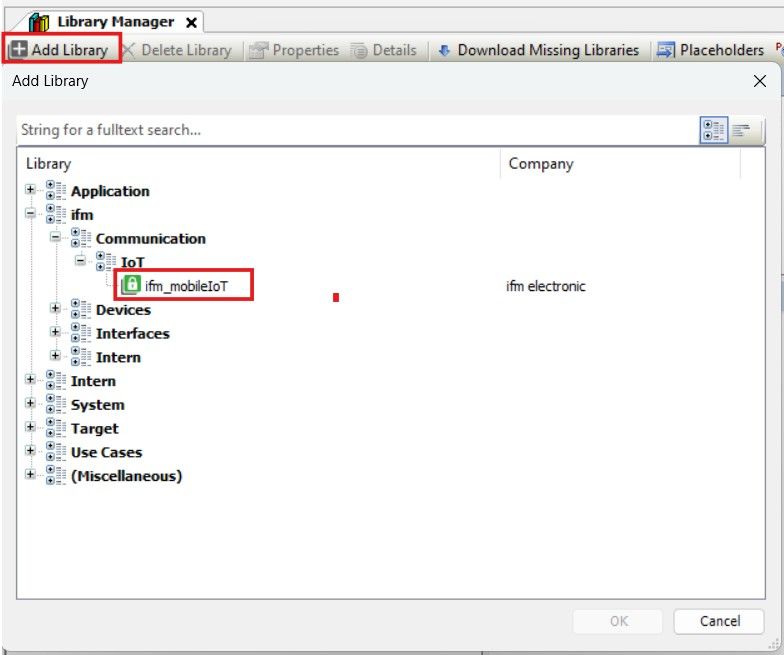Collapse the Communication tree node
The width and height of the screenshot is (784, 655).
pyautogui.click(x=55, y=238)
